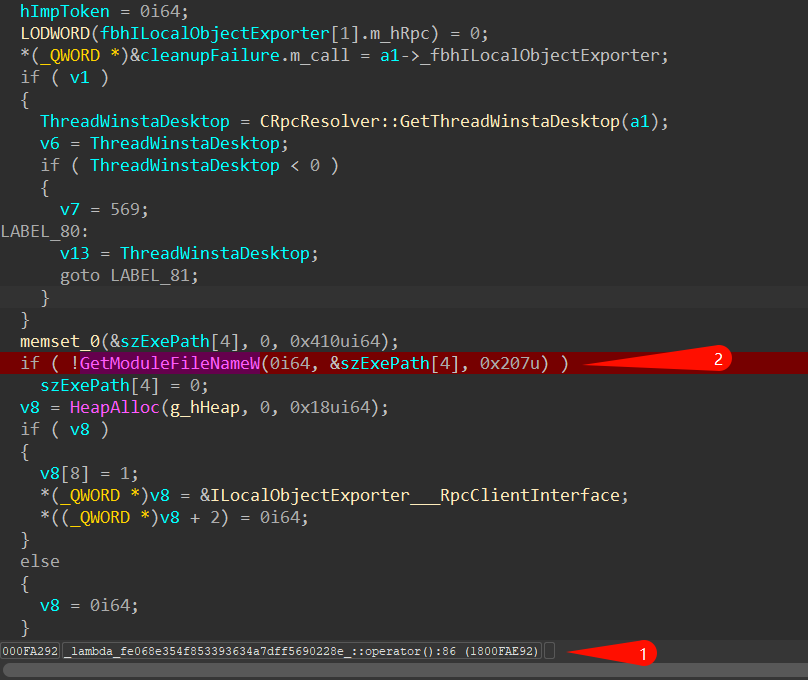Click the red arrow annotation numbered 2
Screen dimensions: 808x680
680,360
